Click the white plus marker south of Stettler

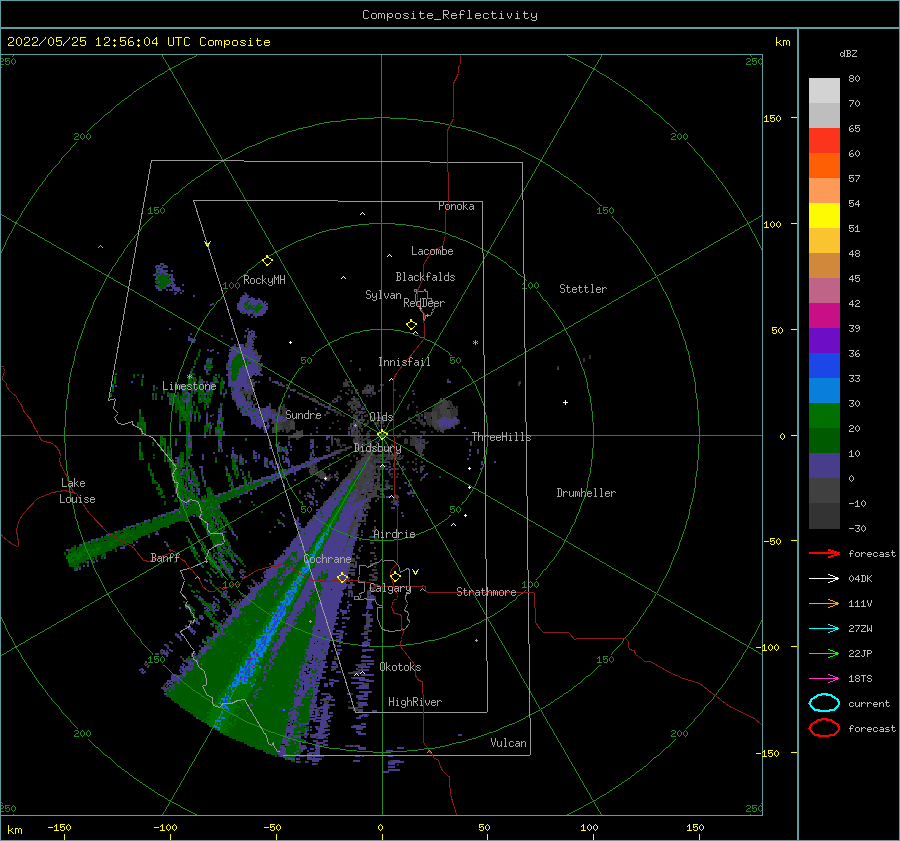click(565, 402)
